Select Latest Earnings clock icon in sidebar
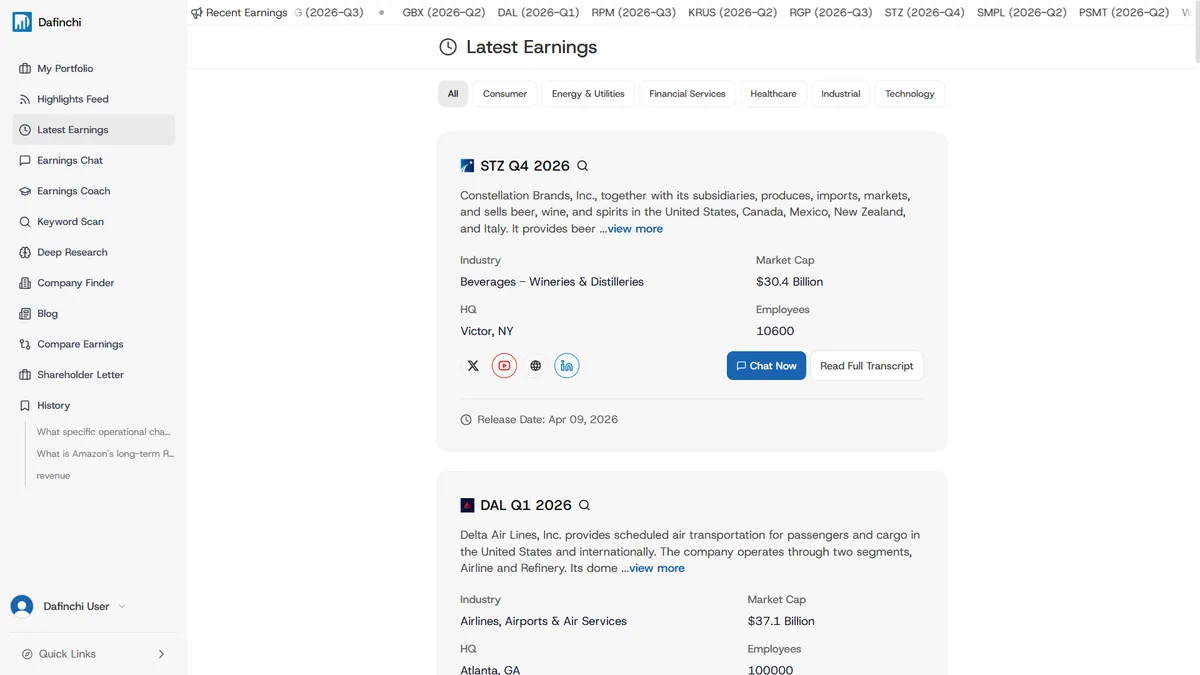Viewport: 1200px width, 675px height. pyautogui.click(x=25, y=130)
